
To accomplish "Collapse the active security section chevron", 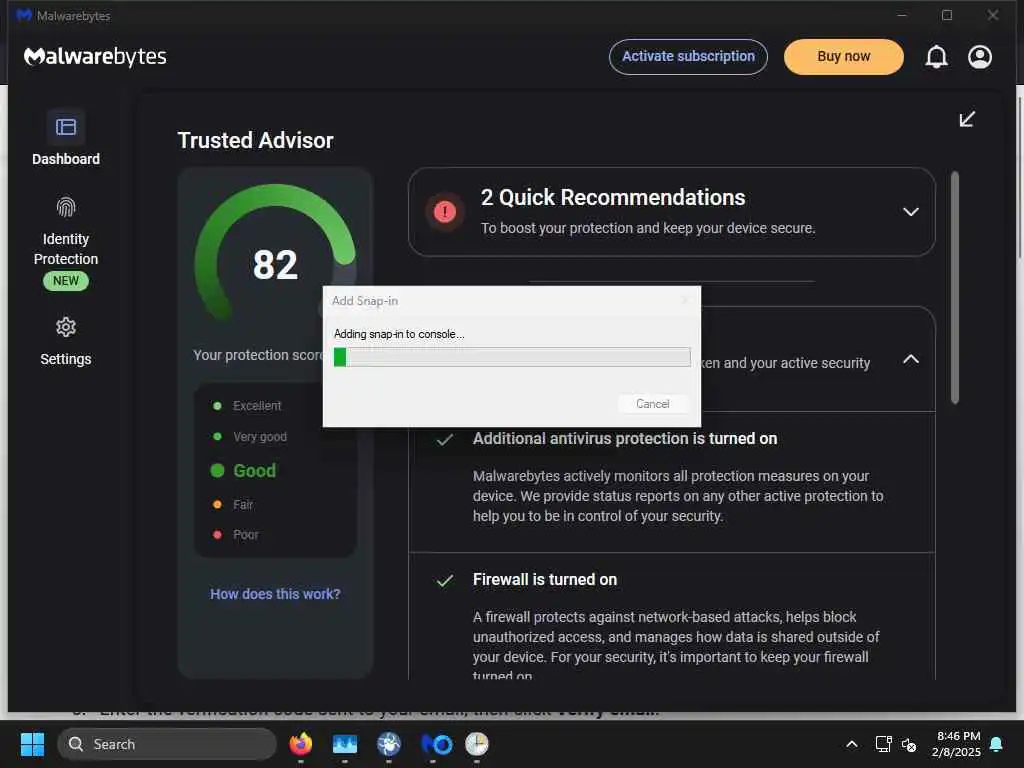I will click(x=910, y=359).
